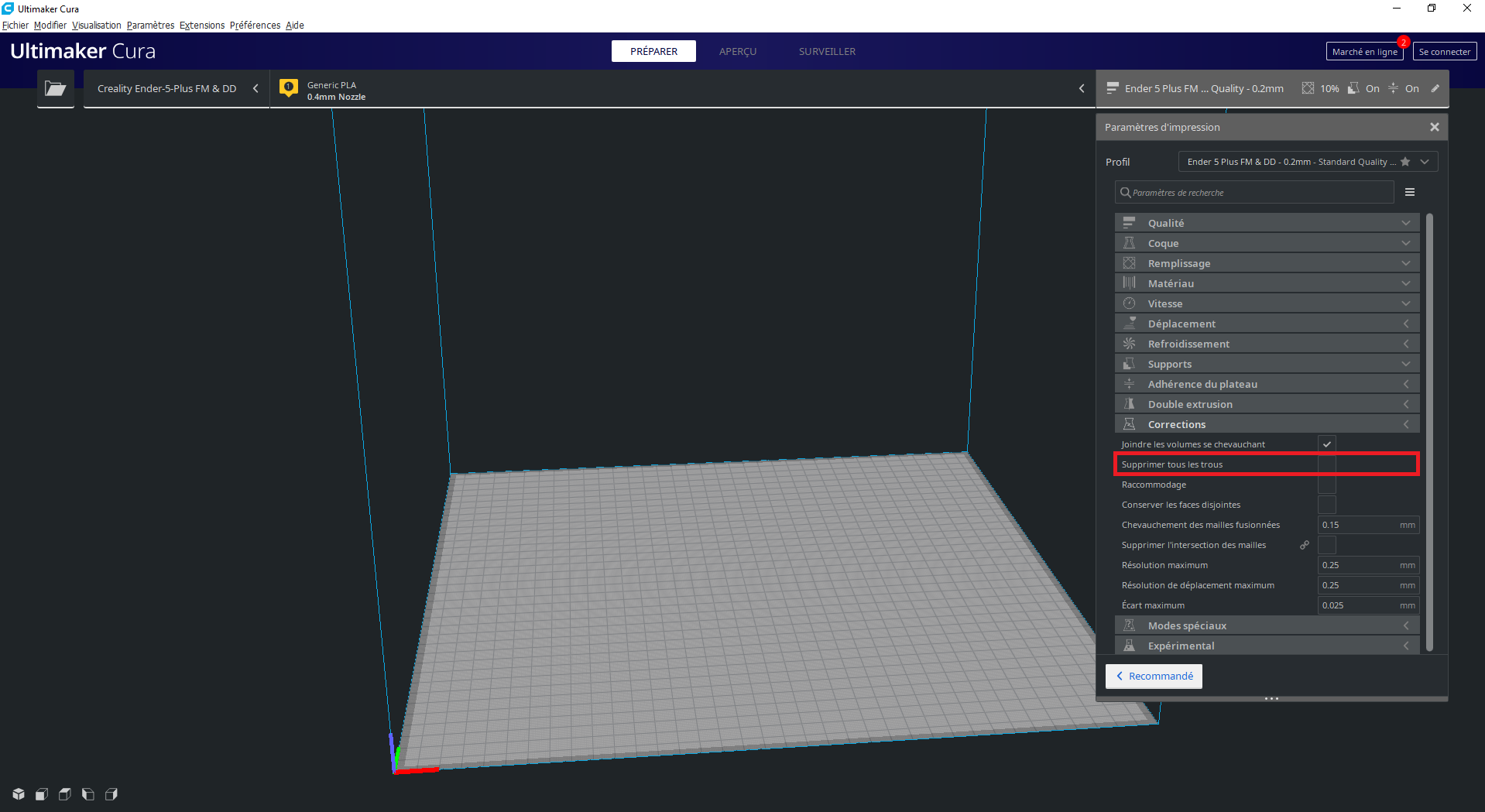The width and height of the screenshot is (1485, 812).
Task: Select the left side view cube icon
Action: coord(88,794)
